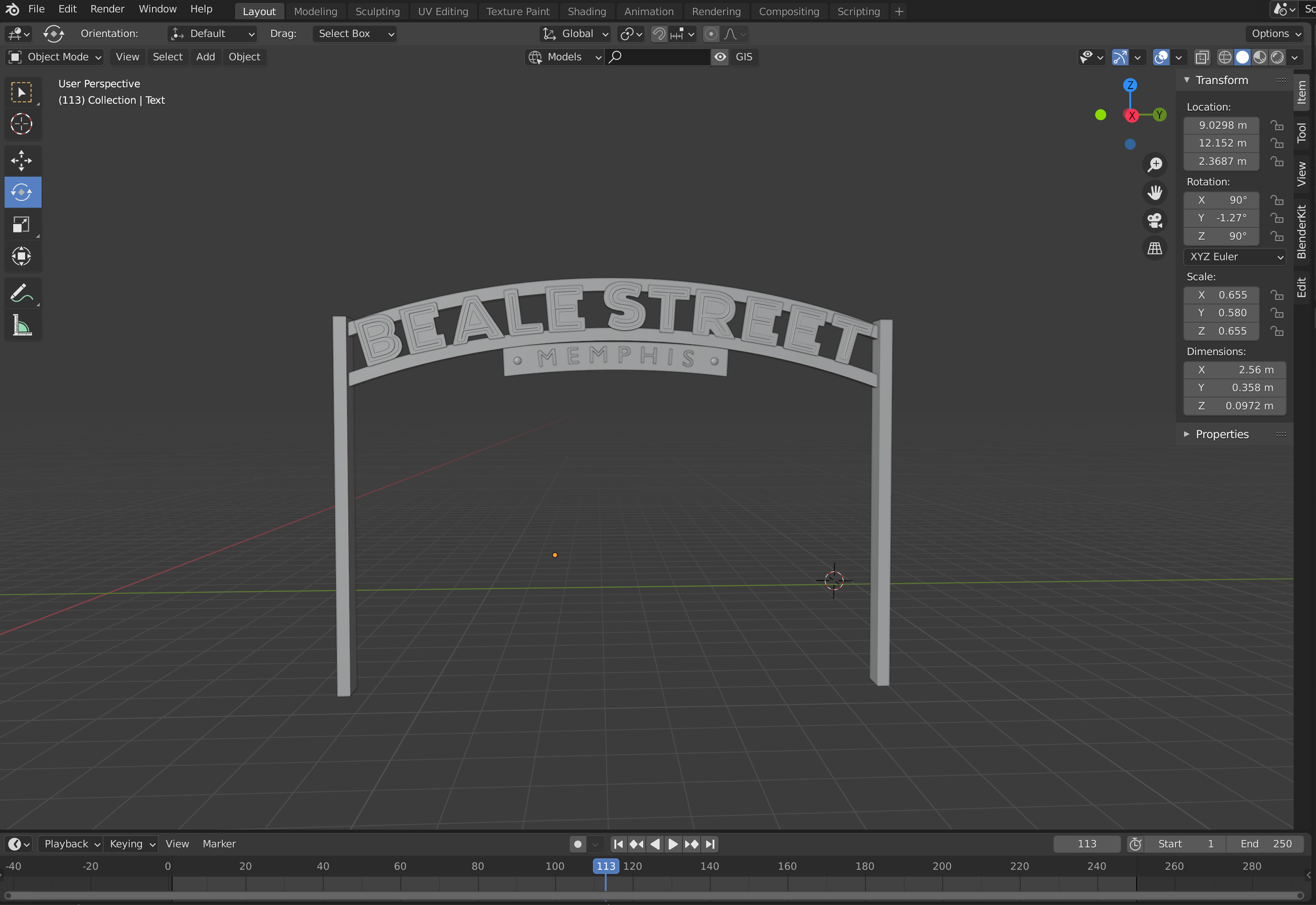Open the Render menu

107,9
